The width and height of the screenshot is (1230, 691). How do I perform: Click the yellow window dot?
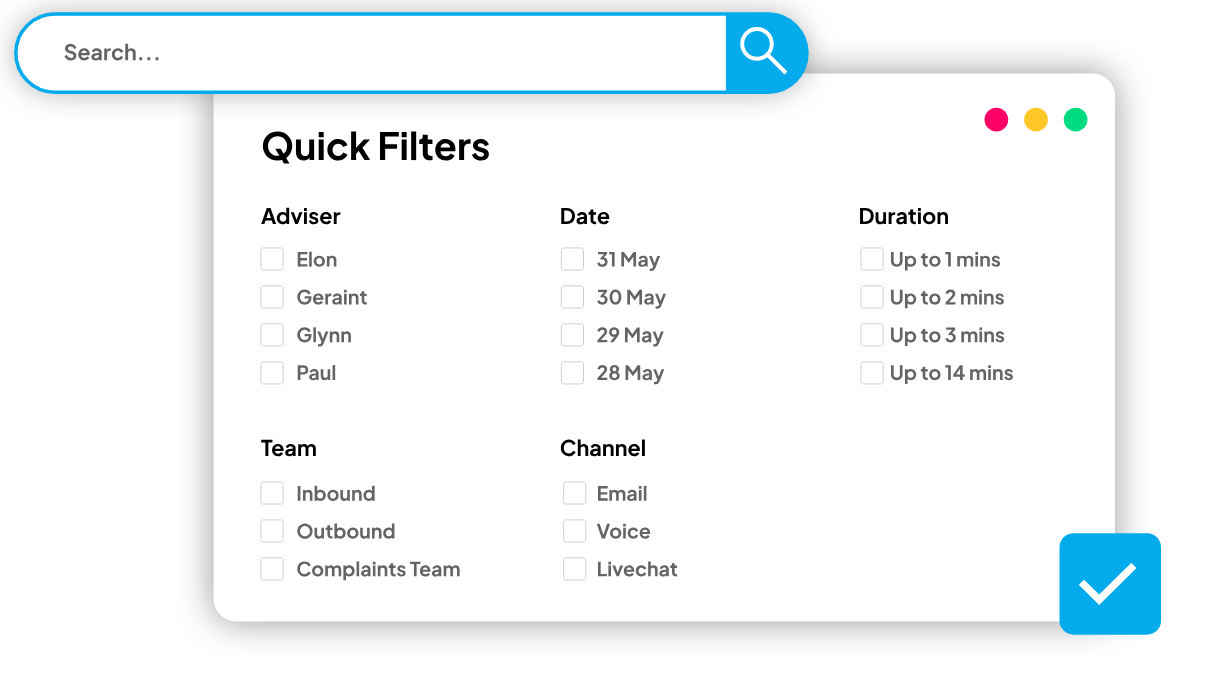pyautogui.click(x=1036, y=120)
